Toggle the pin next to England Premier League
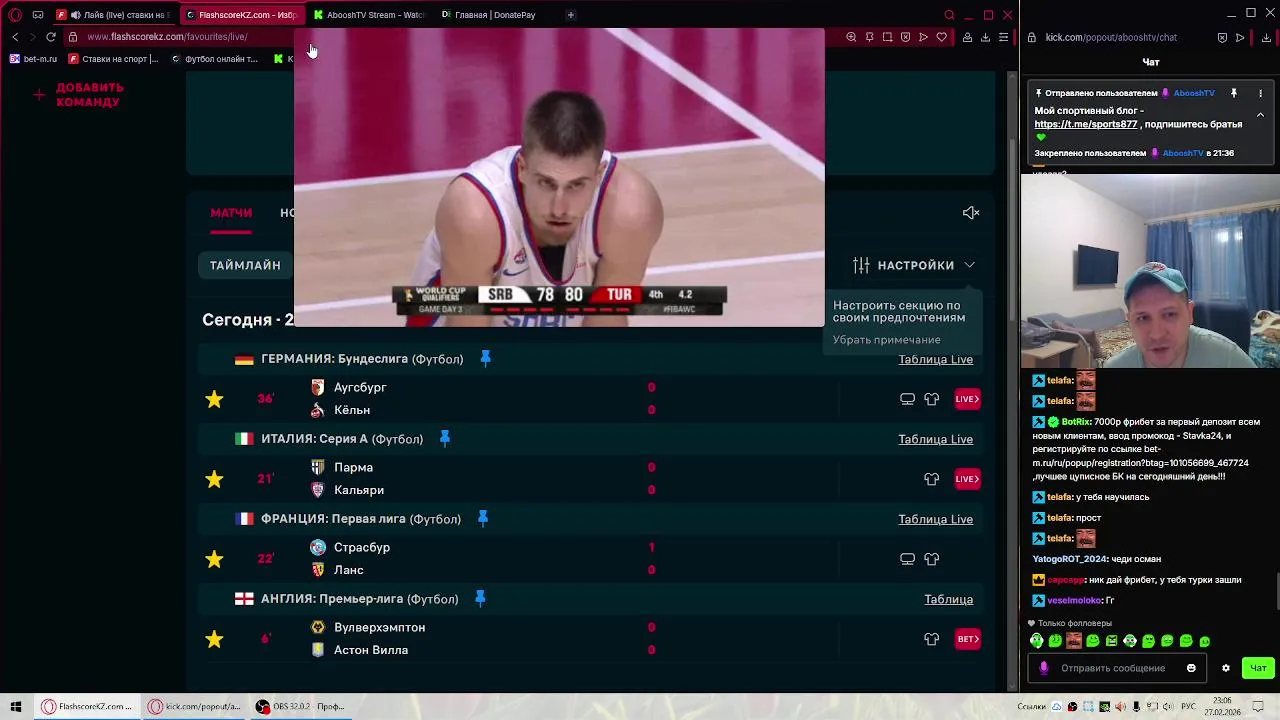The width and height of the screenshot is (1280, 720). coord(480,598)
